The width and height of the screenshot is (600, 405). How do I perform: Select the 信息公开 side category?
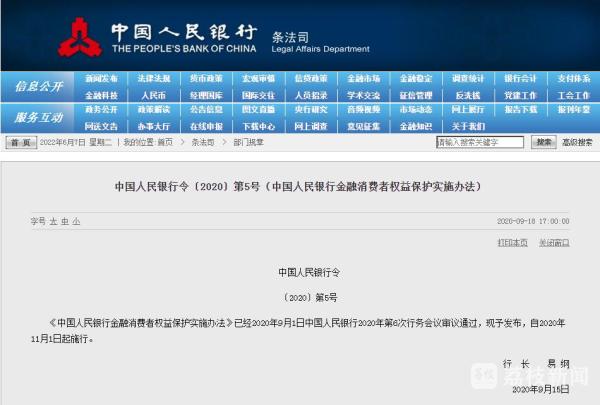point(38,87)
